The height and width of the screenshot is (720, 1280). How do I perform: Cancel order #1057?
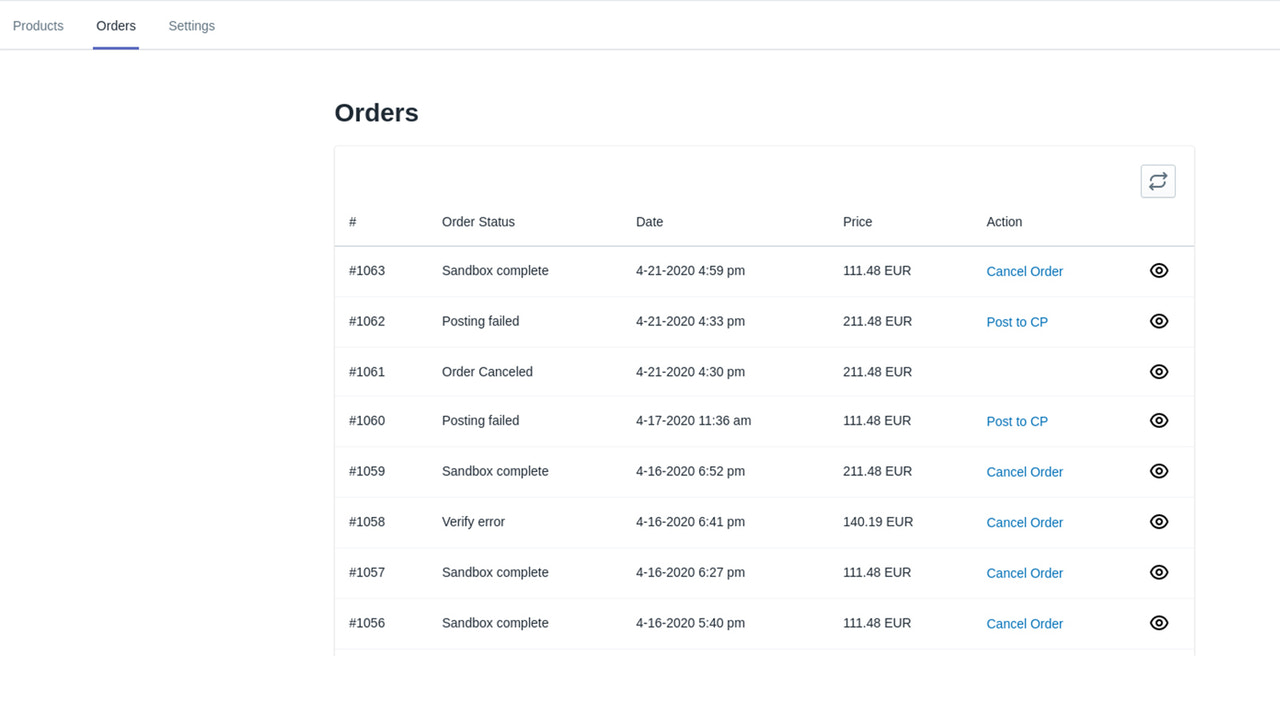(x=1024, y=573)
